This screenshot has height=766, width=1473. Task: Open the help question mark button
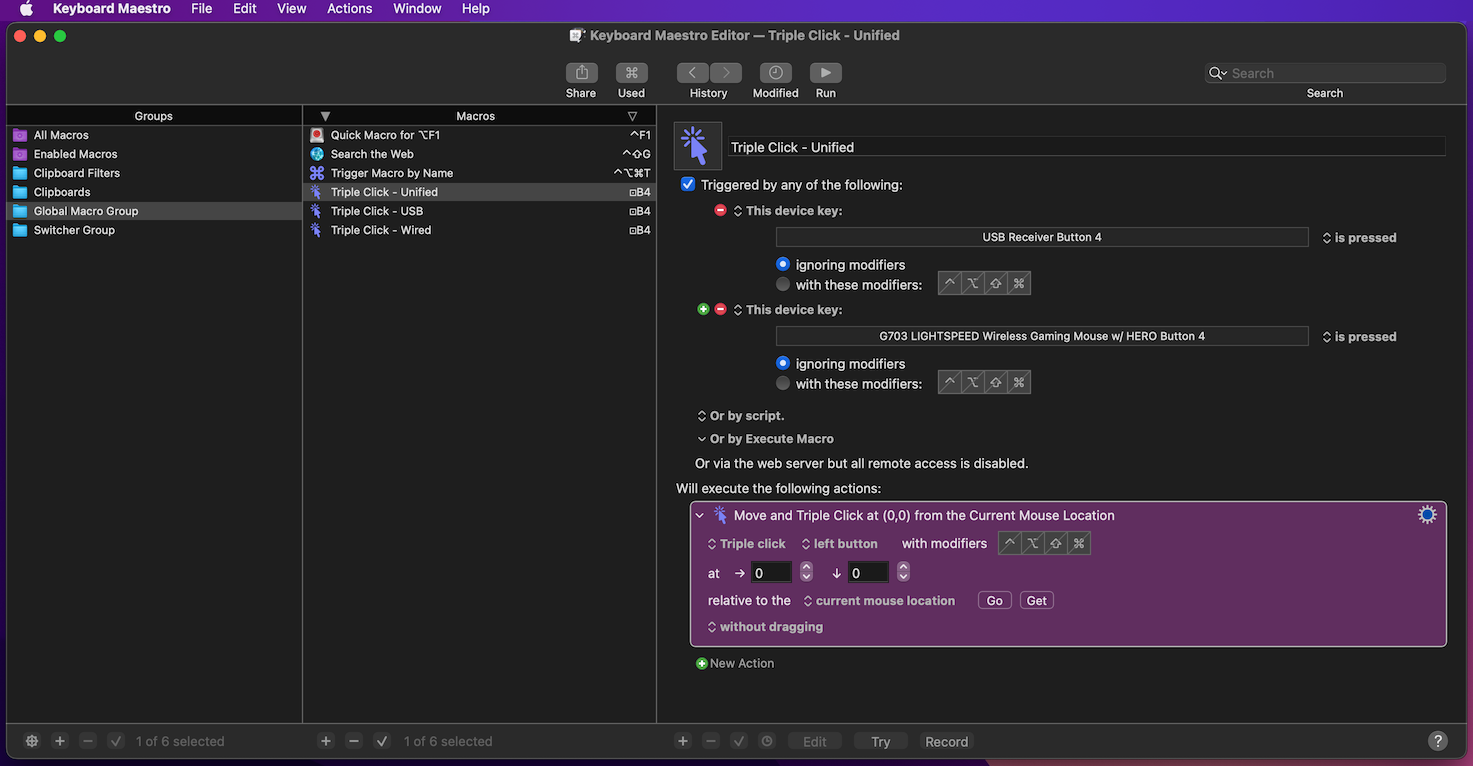[x=1437, y=741]
